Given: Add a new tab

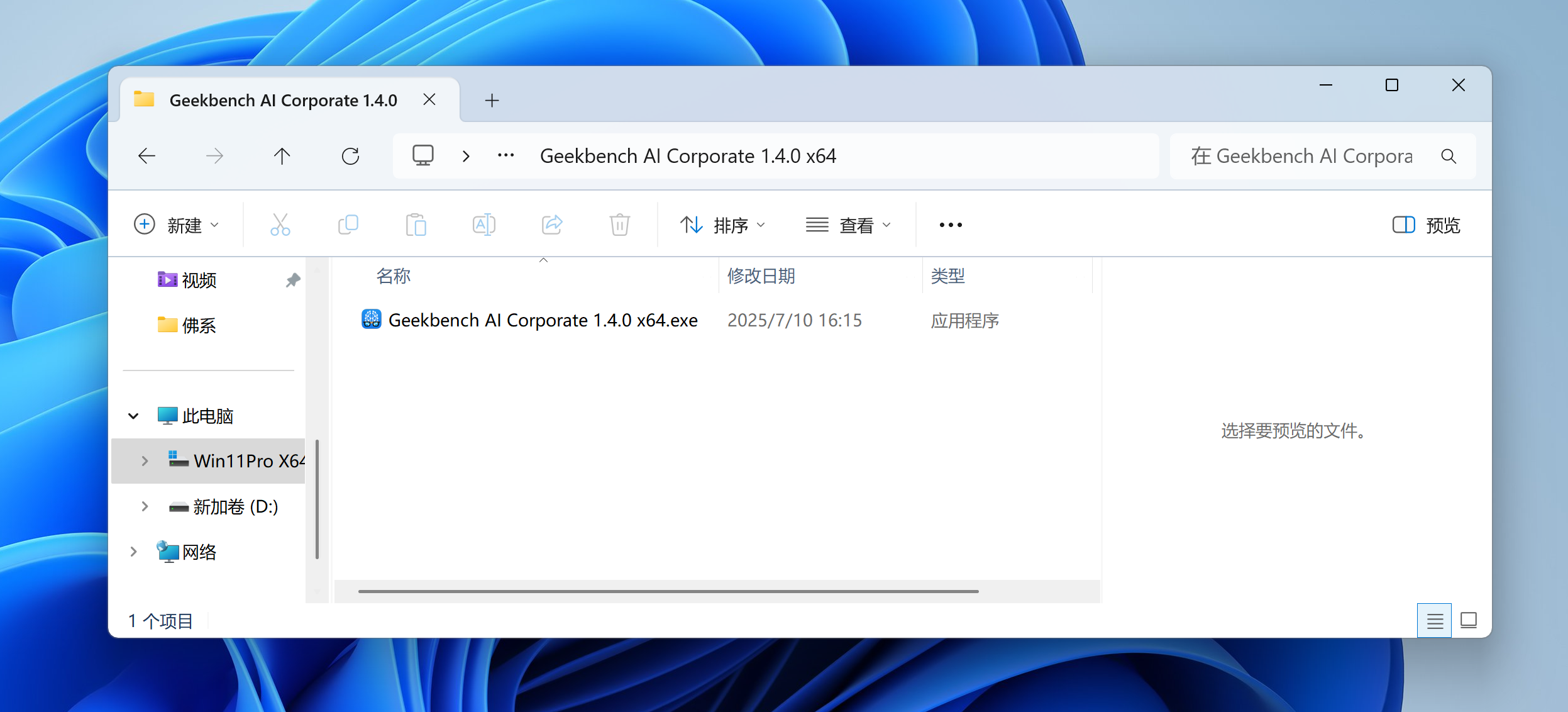Looking at the screenshot, I should 492,101.
